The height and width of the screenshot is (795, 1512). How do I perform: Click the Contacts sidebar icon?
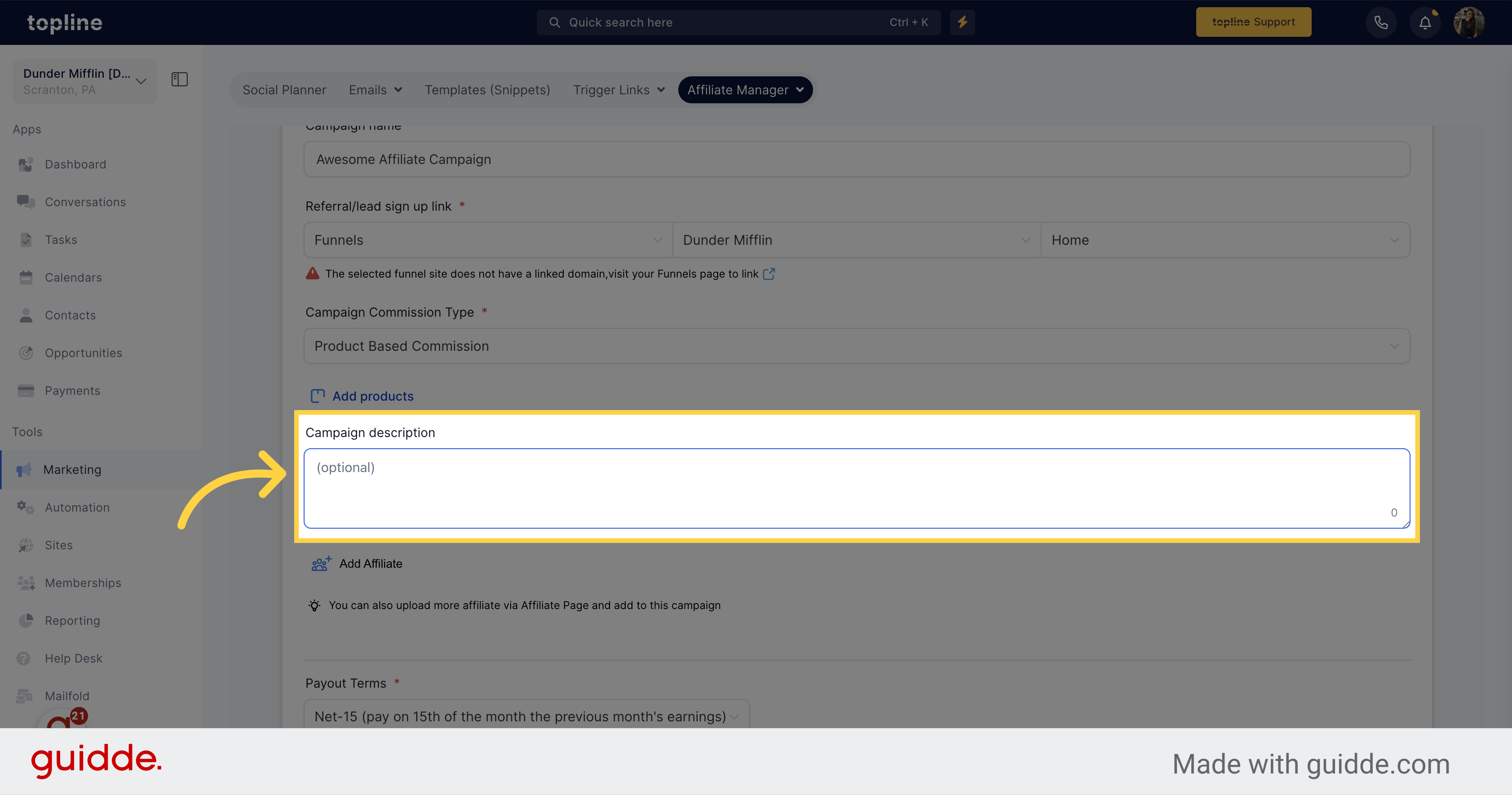point(28,315)
